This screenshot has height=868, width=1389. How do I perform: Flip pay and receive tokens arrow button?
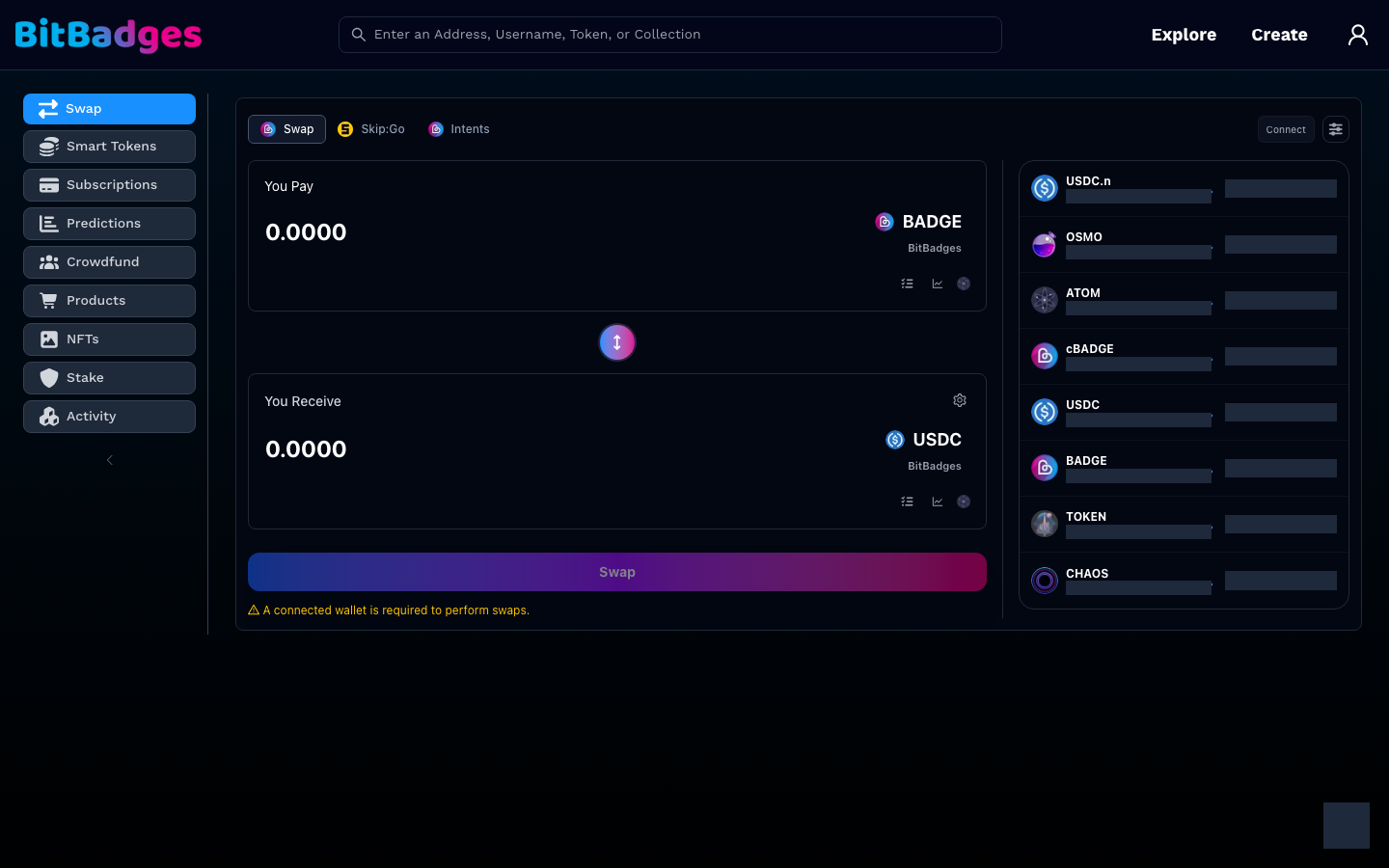617,342
